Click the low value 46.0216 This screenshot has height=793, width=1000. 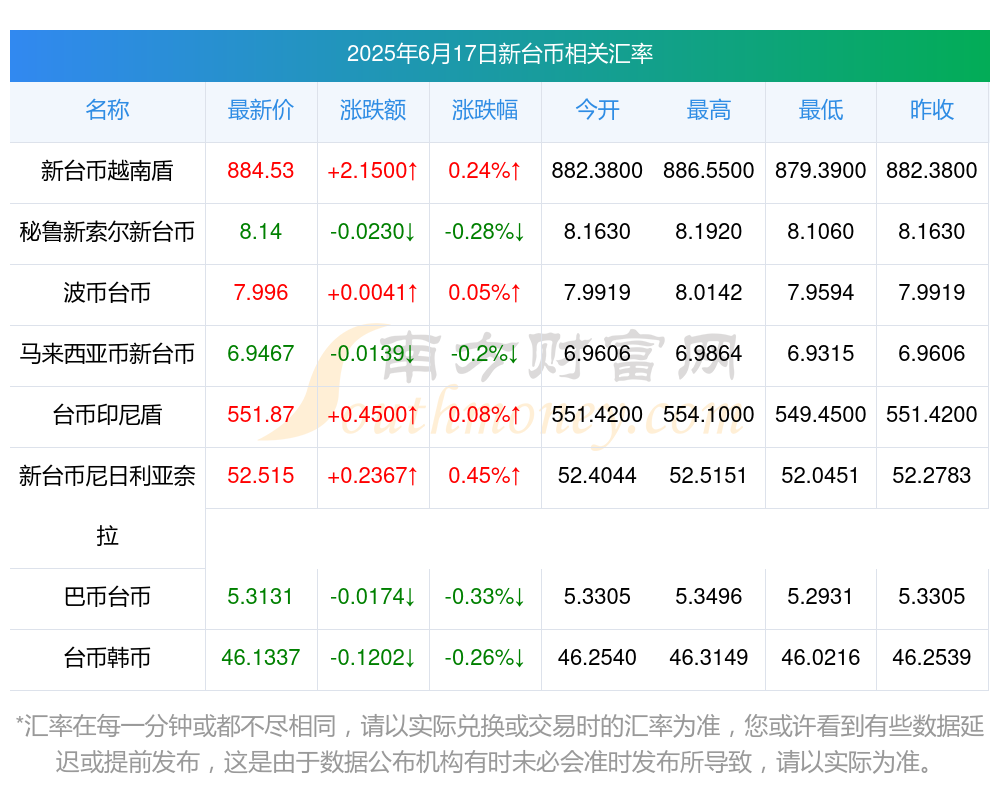click(821, 658)
